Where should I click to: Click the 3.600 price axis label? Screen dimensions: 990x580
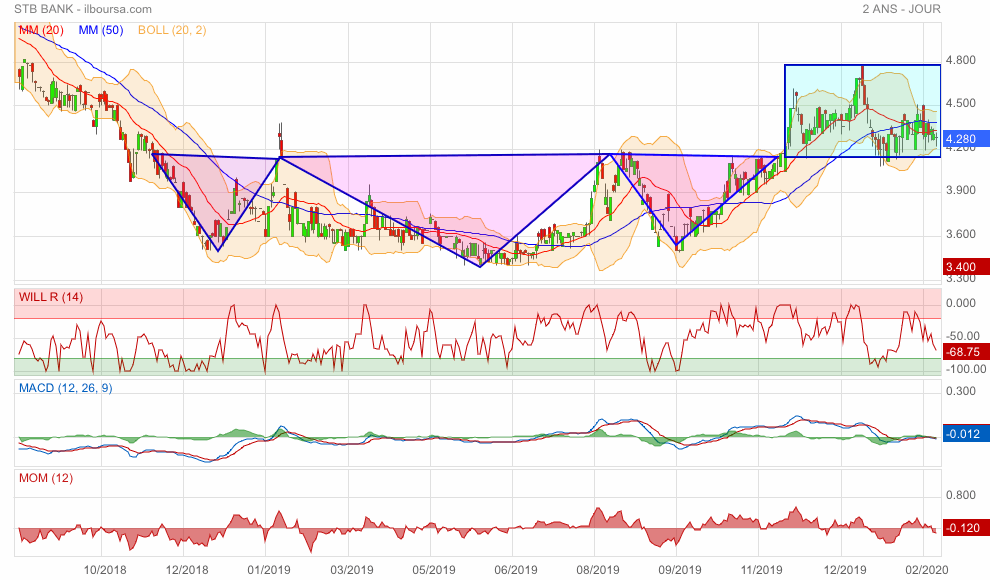961,234
